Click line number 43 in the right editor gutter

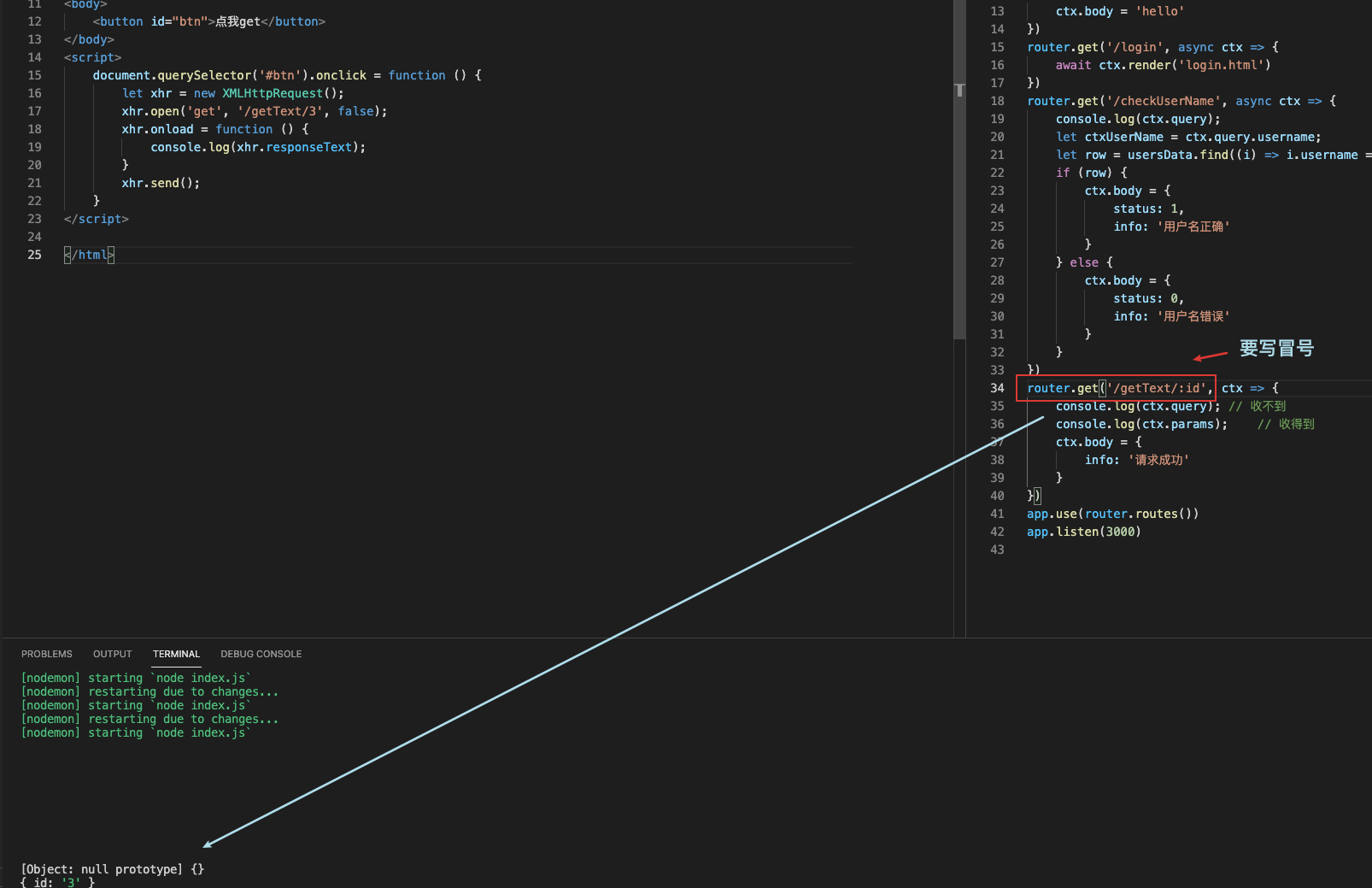point(997,550)
